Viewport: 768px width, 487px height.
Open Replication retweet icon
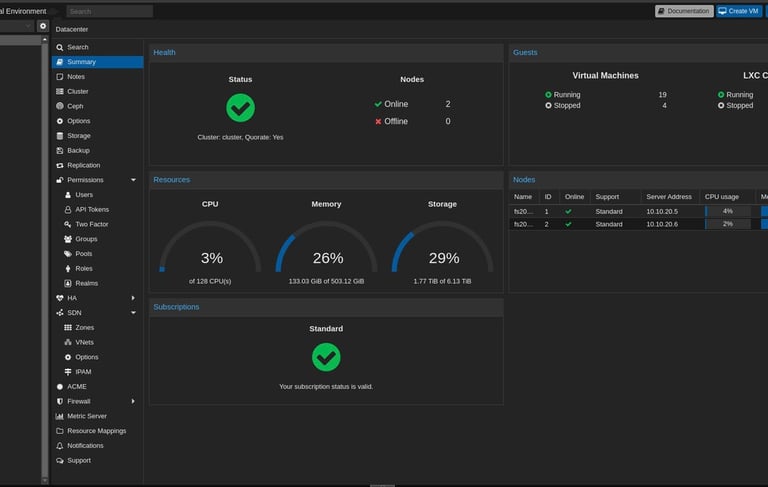tap(59, 165)
